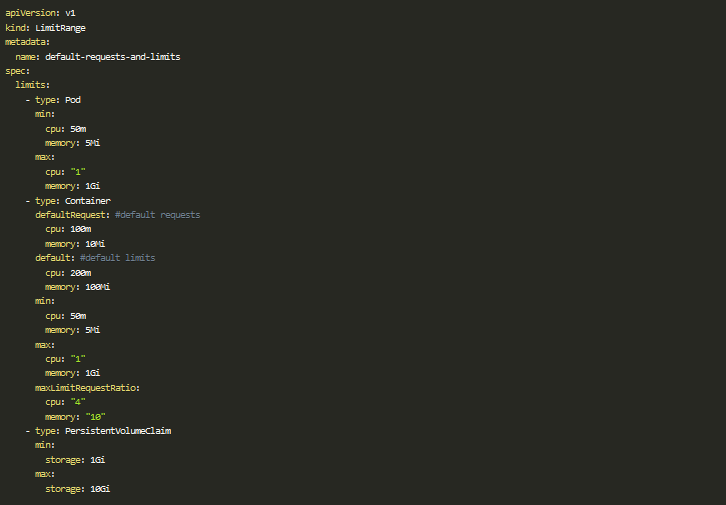Click the metadata key
The image size is (726, 505).
(x=25, y=42)
